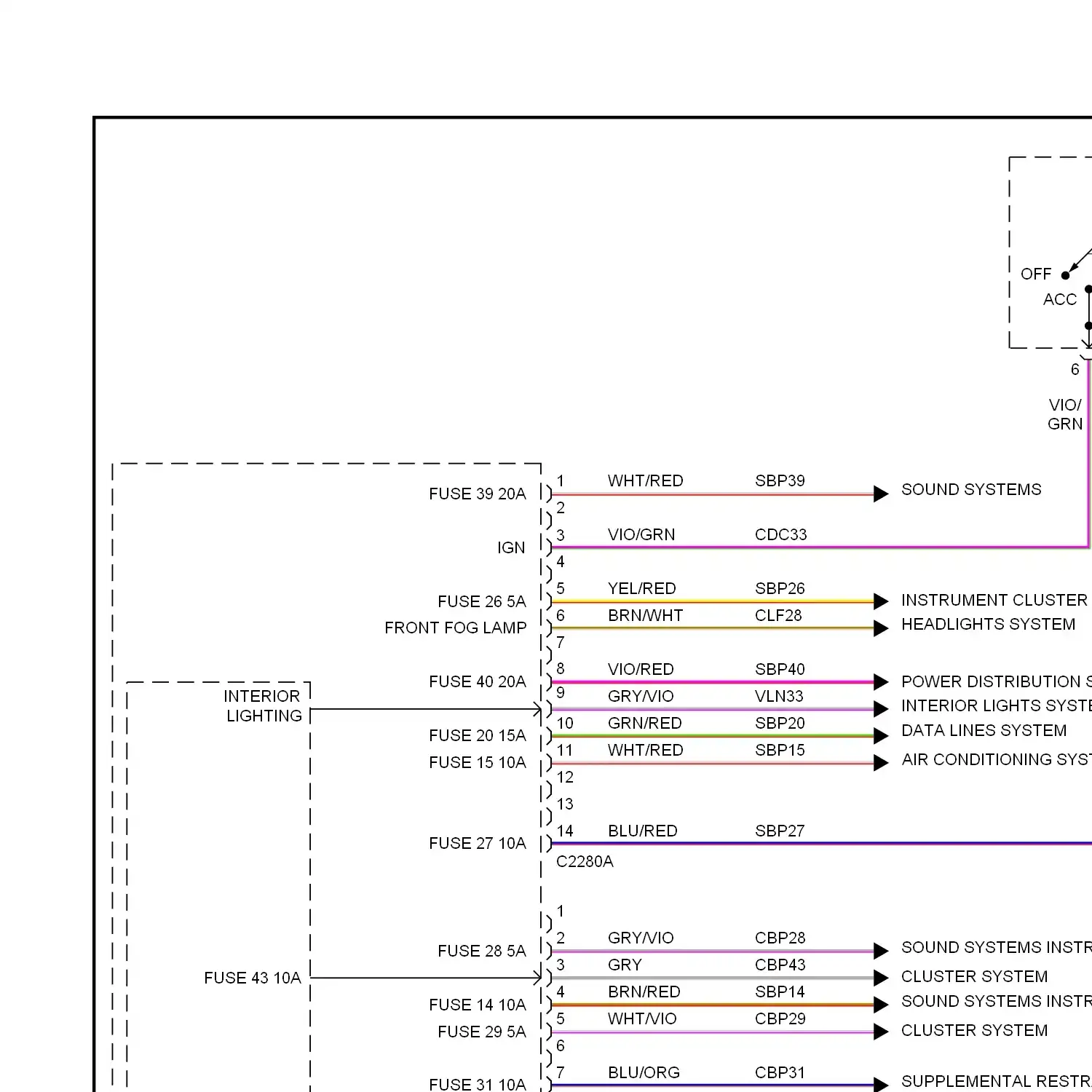Click the SBP14 circuit code

click(x=780, y=992)
